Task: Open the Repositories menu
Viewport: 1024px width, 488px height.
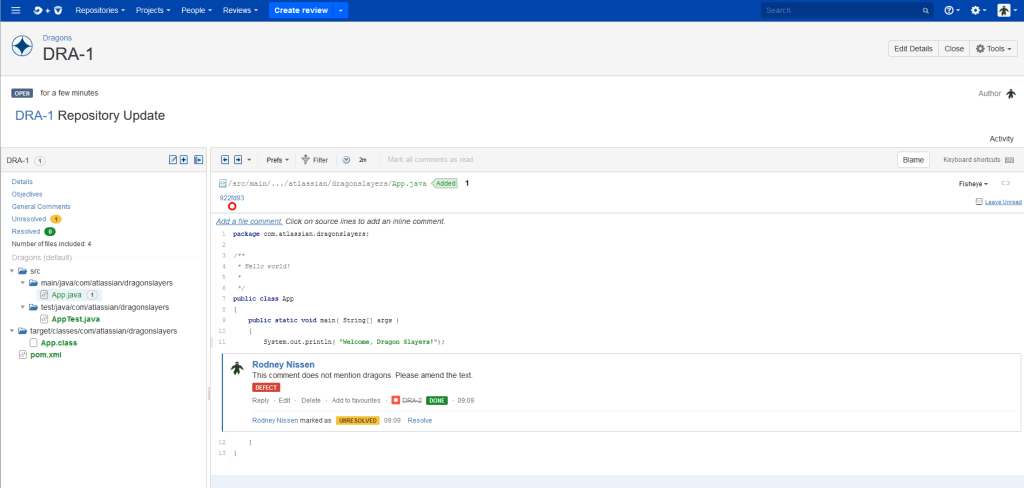Action: [100, 10]
